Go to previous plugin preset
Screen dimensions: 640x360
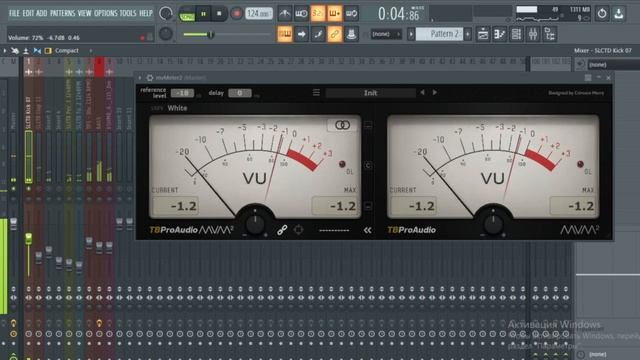pos(422,93)
